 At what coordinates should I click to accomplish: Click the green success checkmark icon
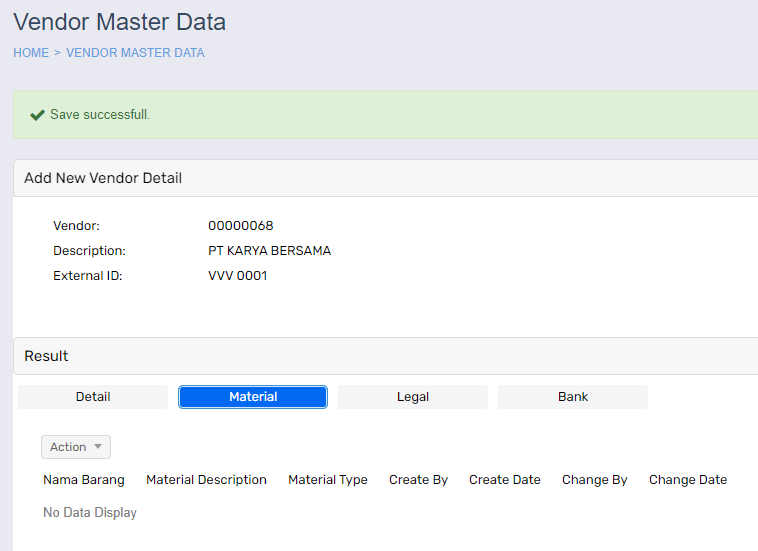[x=37, y=115]
